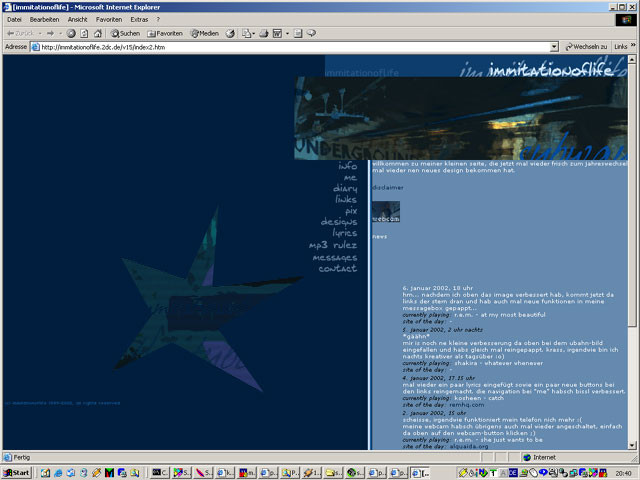Viewport: 640px width, 480px height.
Task: Click the vertical scrollbar thumb
Action: pyautogui.click(x=632, y=195)
